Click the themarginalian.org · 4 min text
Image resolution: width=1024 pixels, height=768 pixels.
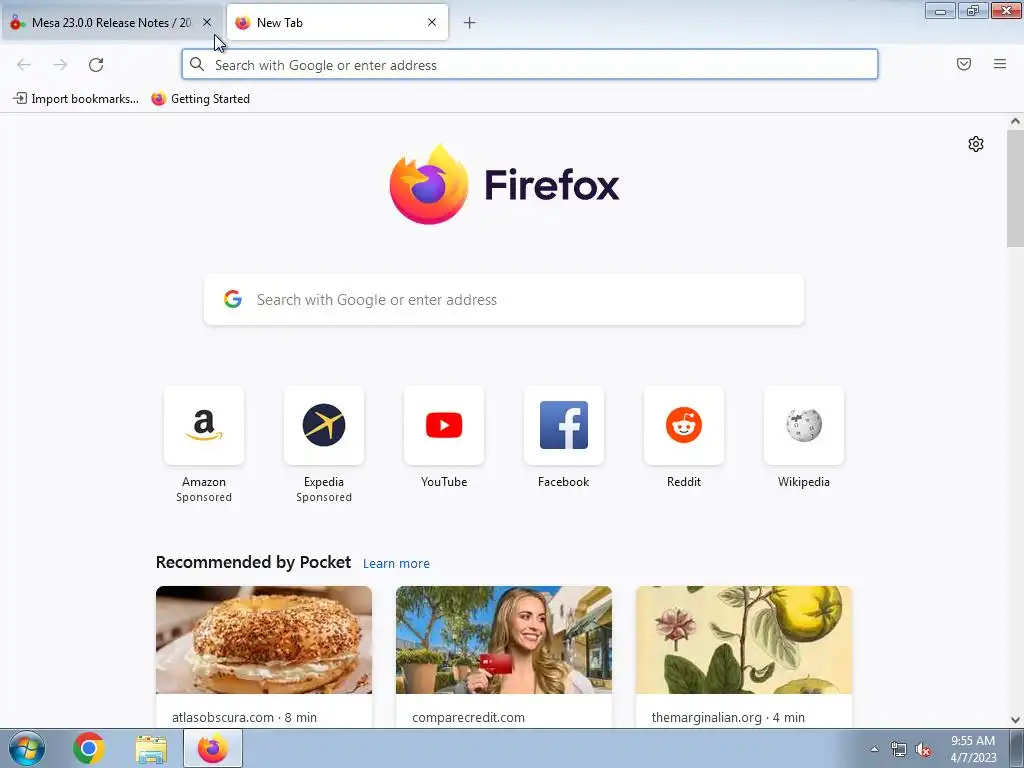coord(728,717)
